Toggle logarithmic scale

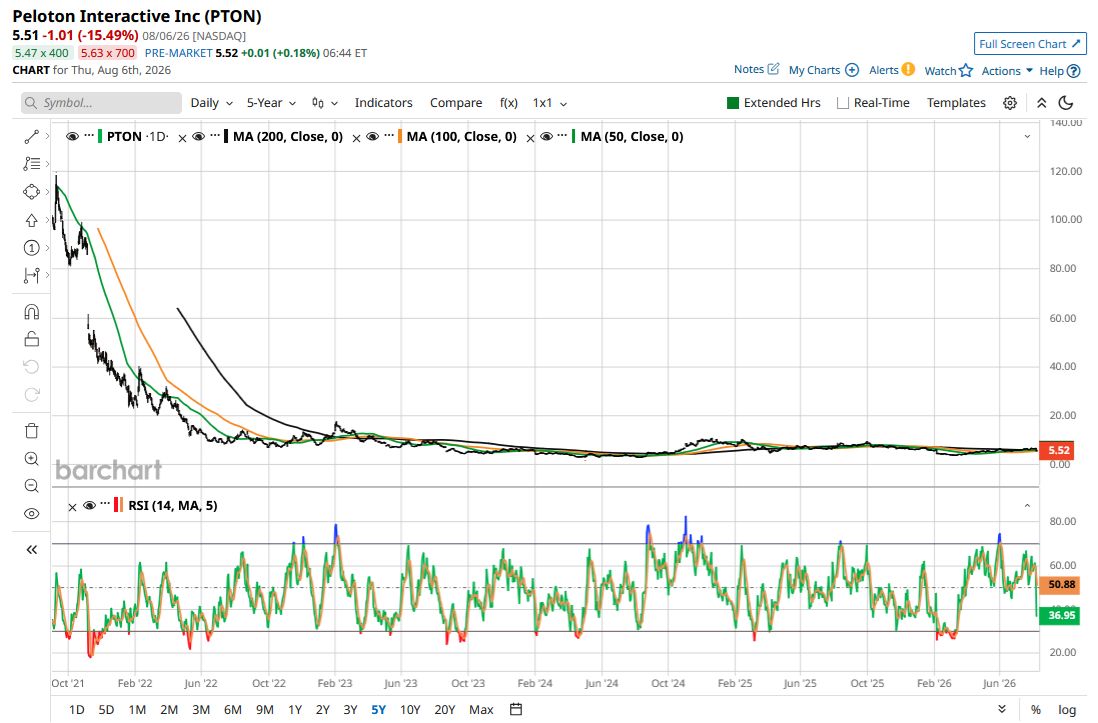pyautogui.click(x=1066, y=710)
